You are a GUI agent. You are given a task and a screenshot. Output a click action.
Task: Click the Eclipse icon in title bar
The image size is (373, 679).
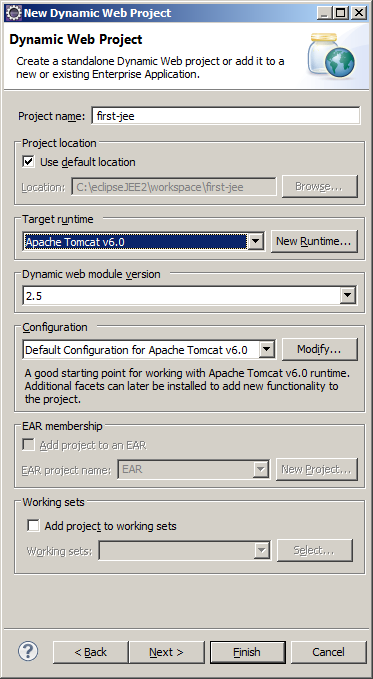tap(14, 13)
